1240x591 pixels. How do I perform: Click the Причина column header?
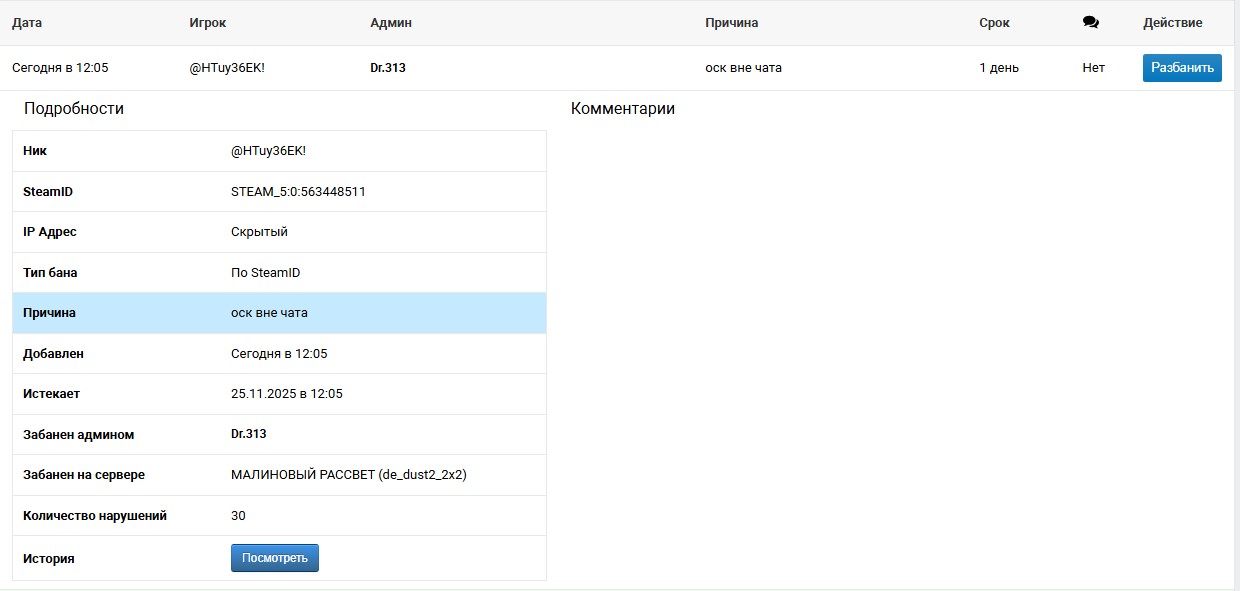731,23
